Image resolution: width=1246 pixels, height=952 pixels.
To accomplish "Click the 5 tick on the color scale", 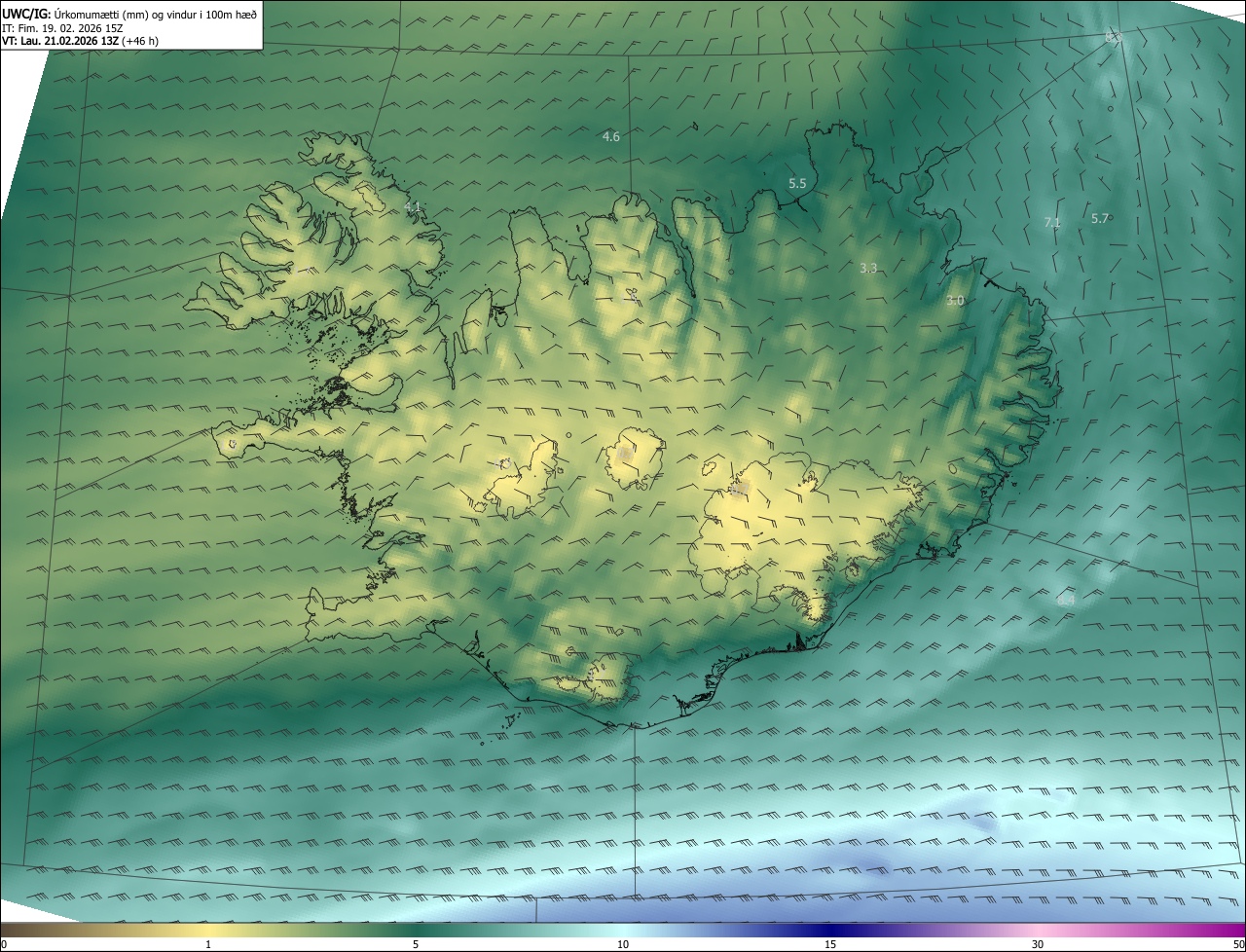I will (x=416, y=944).
